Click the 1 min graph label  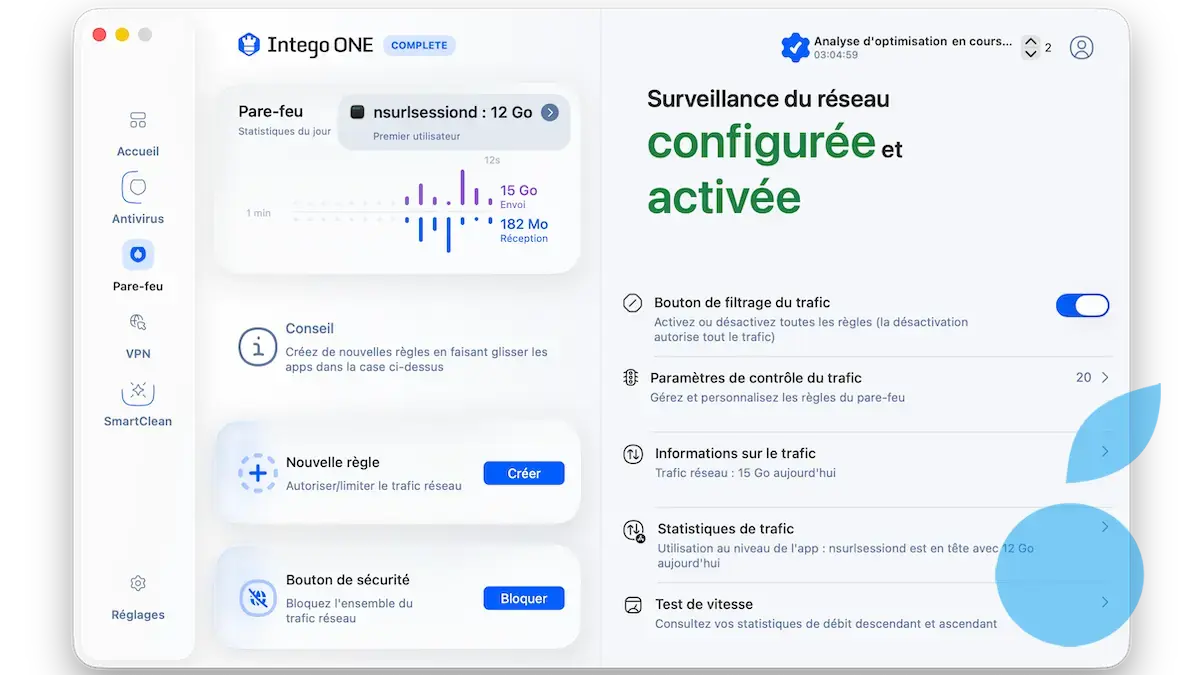point(258,213)
